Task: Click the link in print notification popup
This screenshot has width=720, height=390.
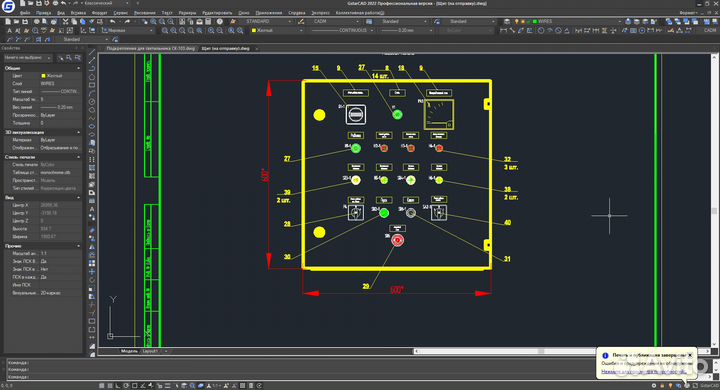Action: (644, 372)
